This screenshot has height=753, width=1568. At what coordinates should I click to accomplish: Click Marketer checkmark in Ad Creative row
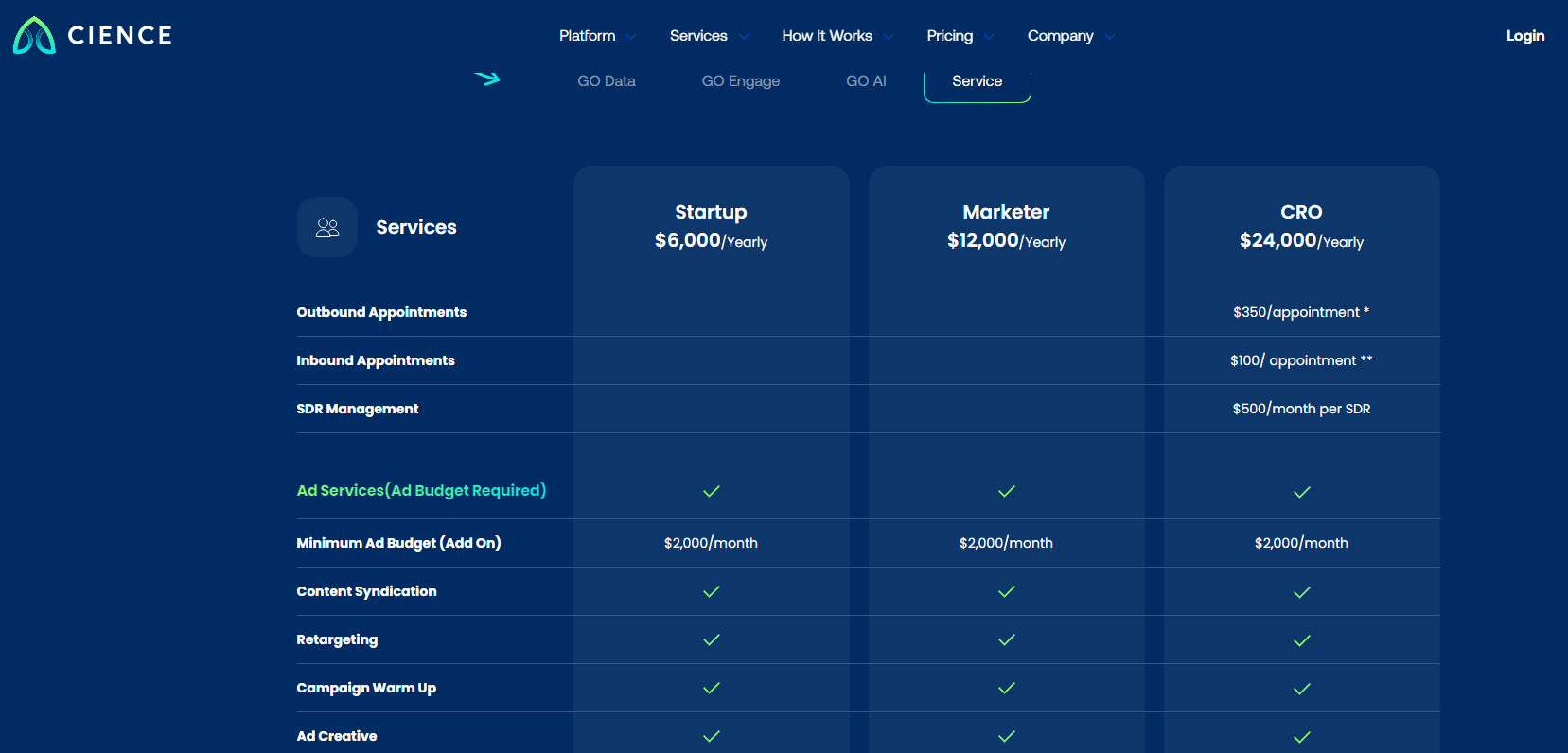[x=1007, y=736]
